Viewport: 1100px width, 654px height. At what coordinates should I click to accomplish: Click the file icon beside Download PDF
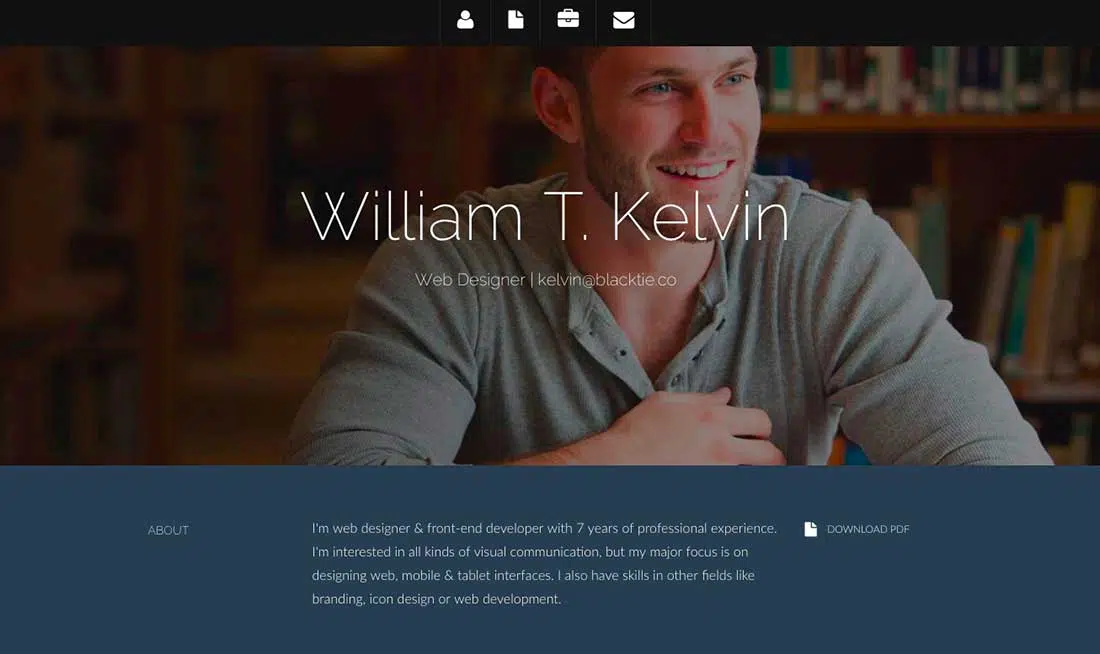tap(810, 529)
